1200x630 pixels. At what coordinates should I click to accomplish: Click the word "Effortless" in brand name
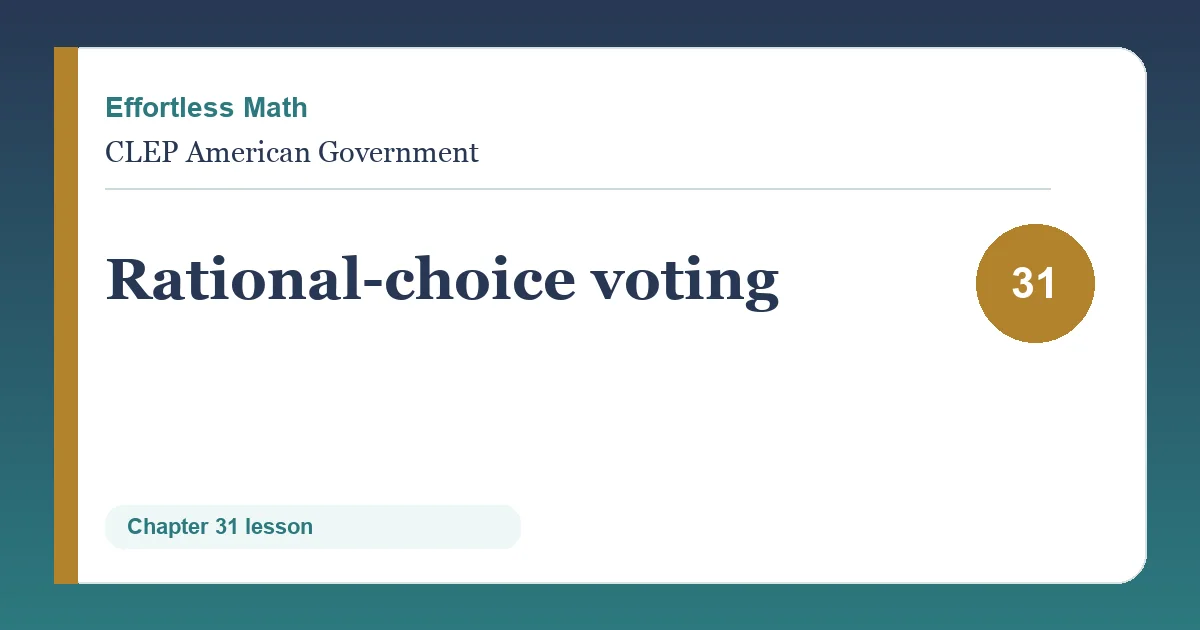[x=169, y=107]
